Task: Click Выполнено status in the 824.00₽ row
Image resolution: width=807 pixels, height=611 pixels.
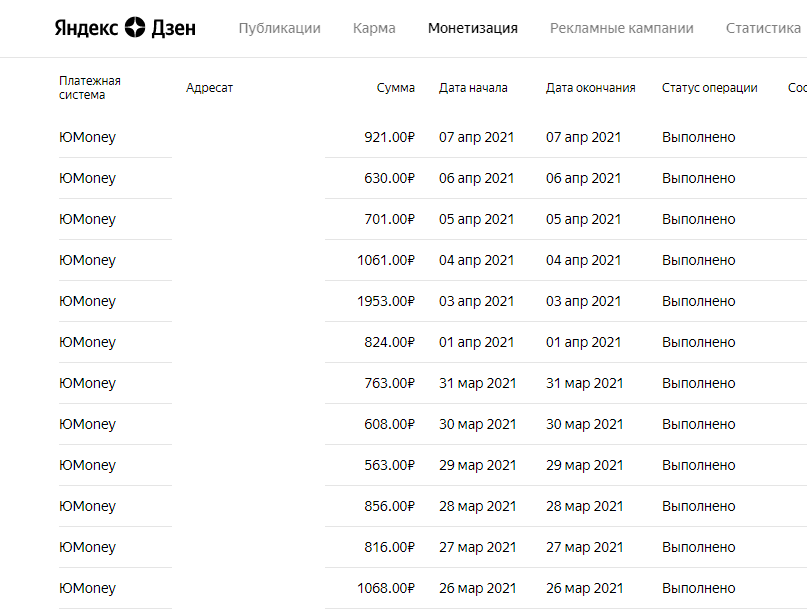Action: point(698,342)
